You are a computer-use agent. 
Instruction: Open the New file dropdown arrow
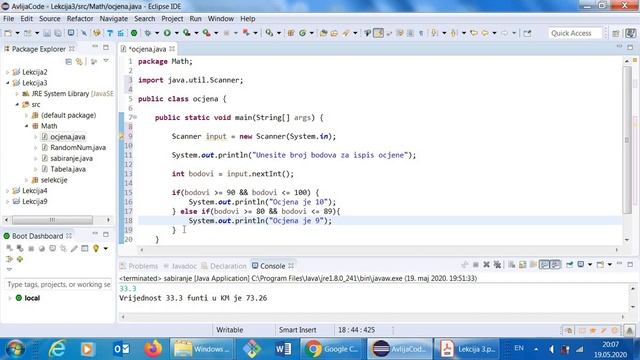(x=17, y=33)
